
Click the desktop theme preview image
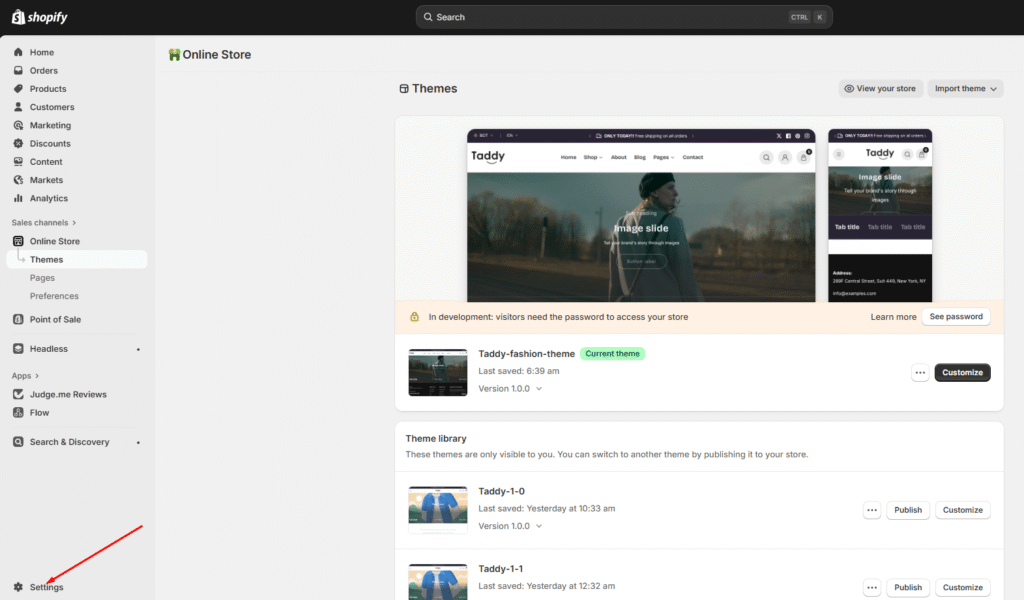tap(641, 215)
